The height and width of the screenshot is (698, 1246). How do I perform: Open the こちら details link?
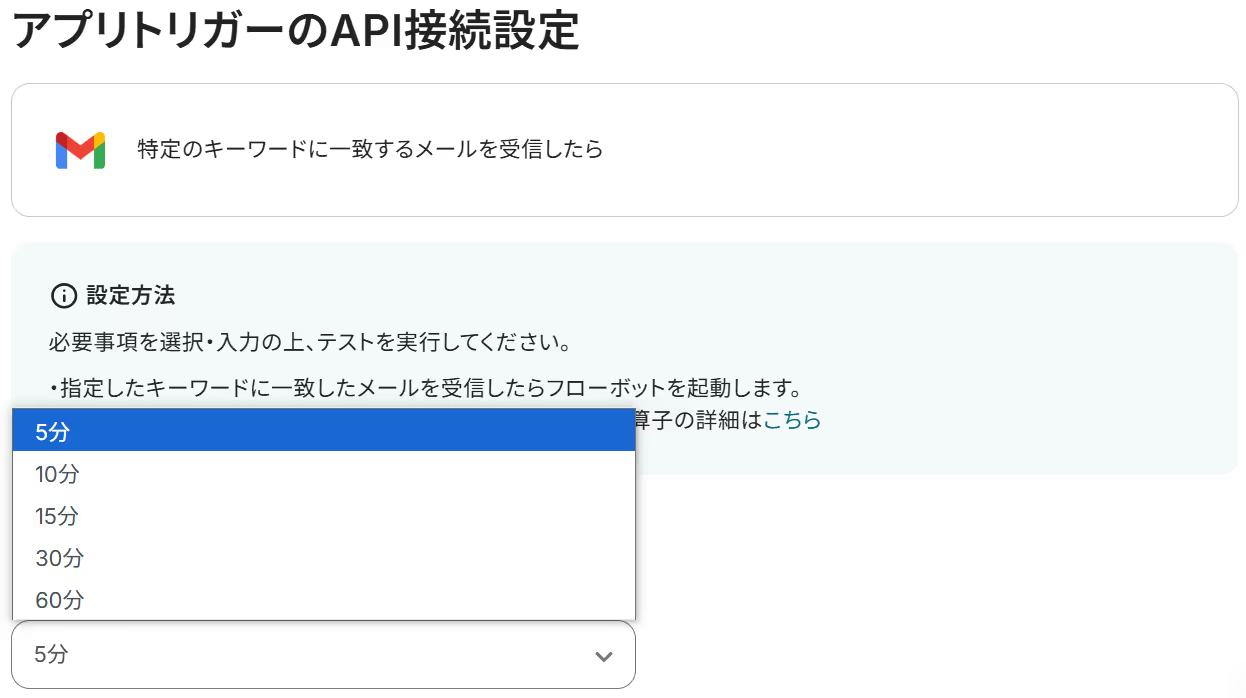click(x=792, y=420)
